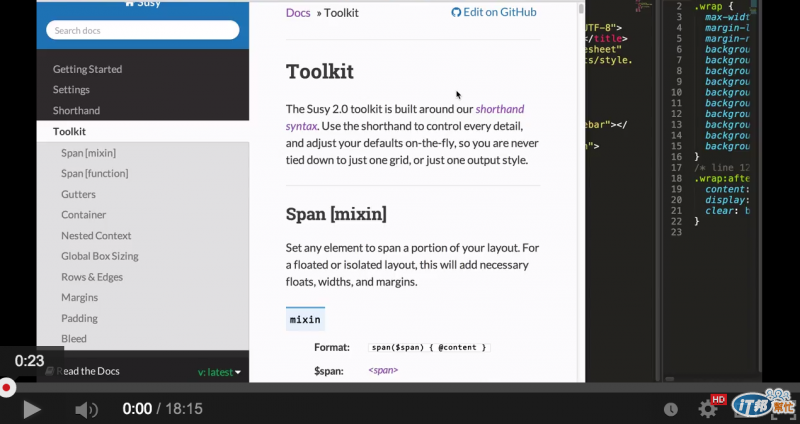Go to the Shorthand section
Viewport: 800px width, 424px height.
[76, 110]
